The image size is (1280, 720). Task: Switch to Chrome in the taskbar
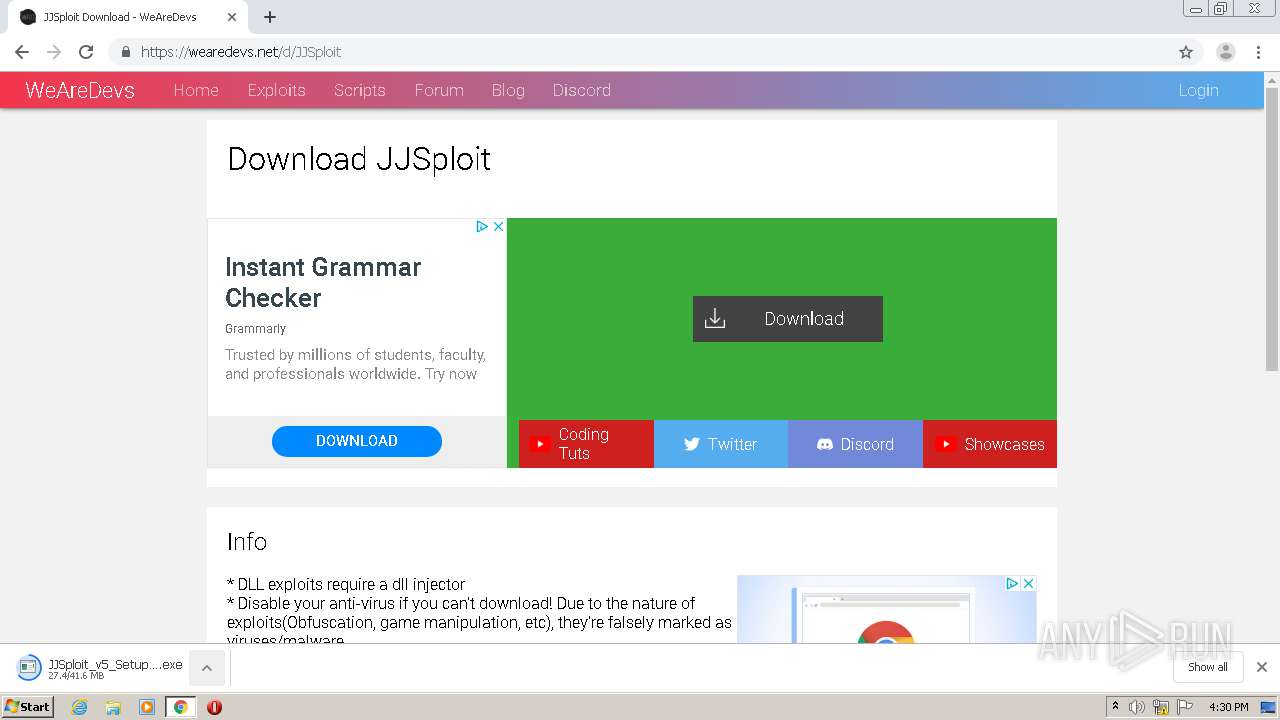coord(180,707)
